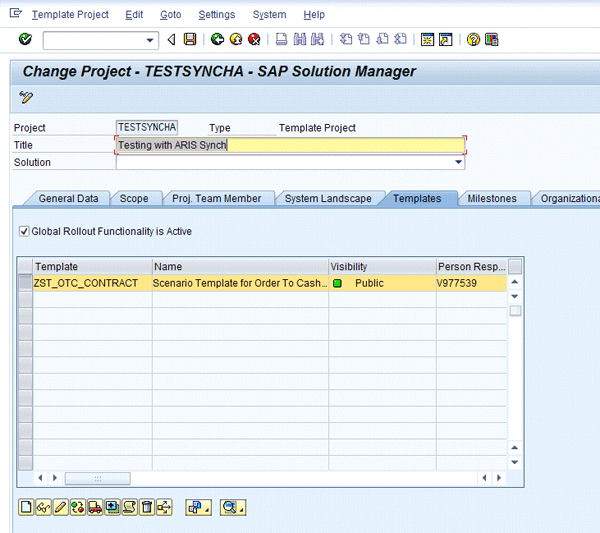This screenshot has width=600, height=533.
Task: Click the red Cancel icon in toolbar
Action: 254,39
